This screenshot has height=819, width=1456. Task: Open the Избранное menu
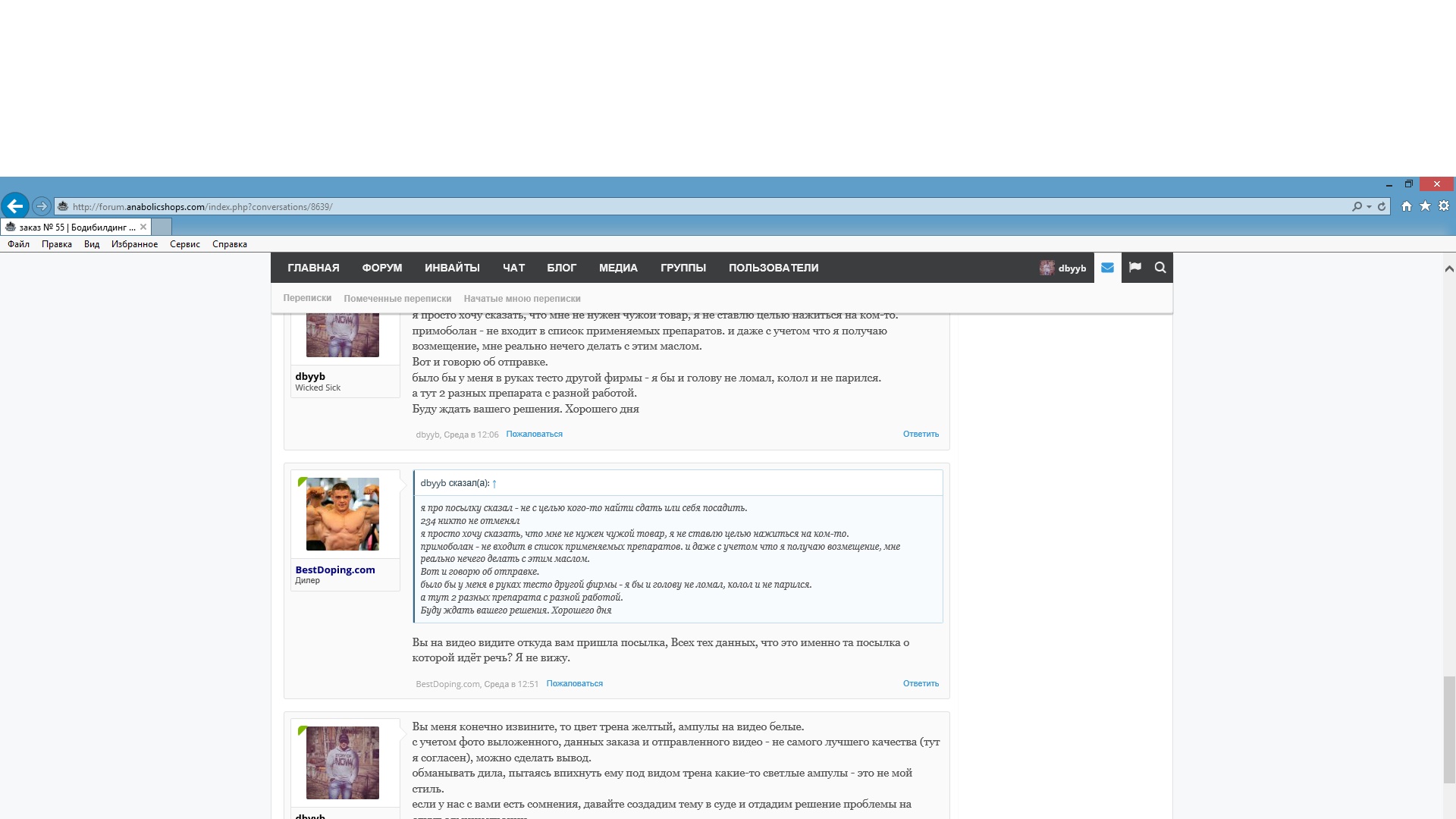134,244
